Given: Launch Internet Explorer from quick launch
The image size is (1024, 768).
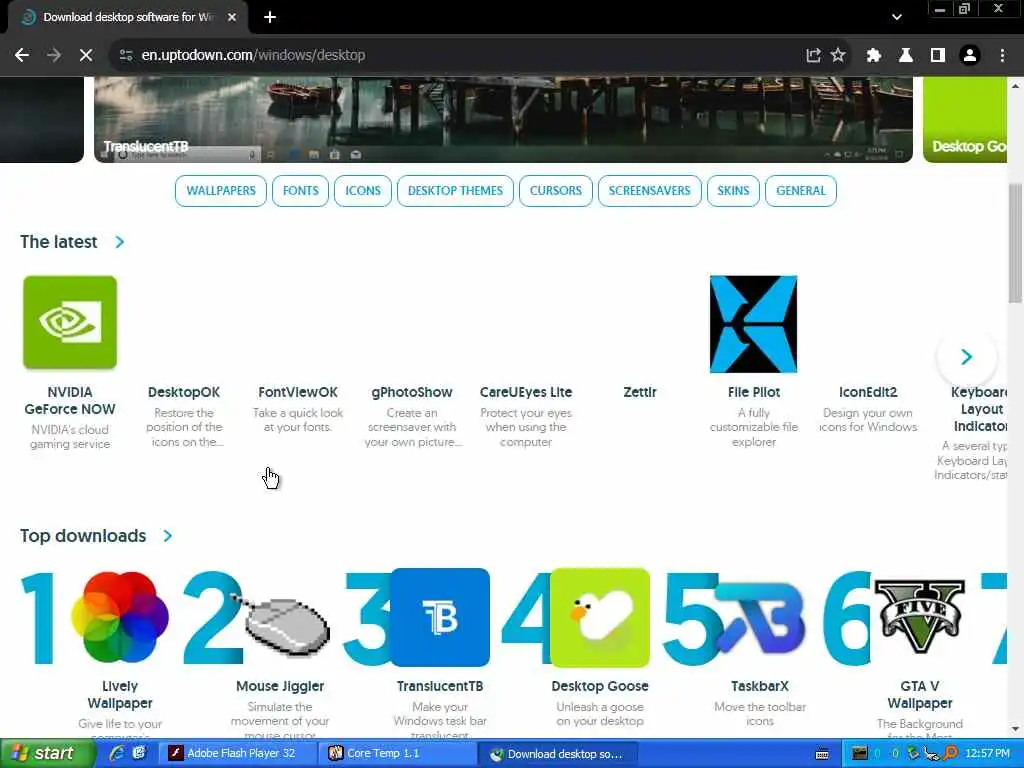Looking at the screenshot, I should point(117,753).
